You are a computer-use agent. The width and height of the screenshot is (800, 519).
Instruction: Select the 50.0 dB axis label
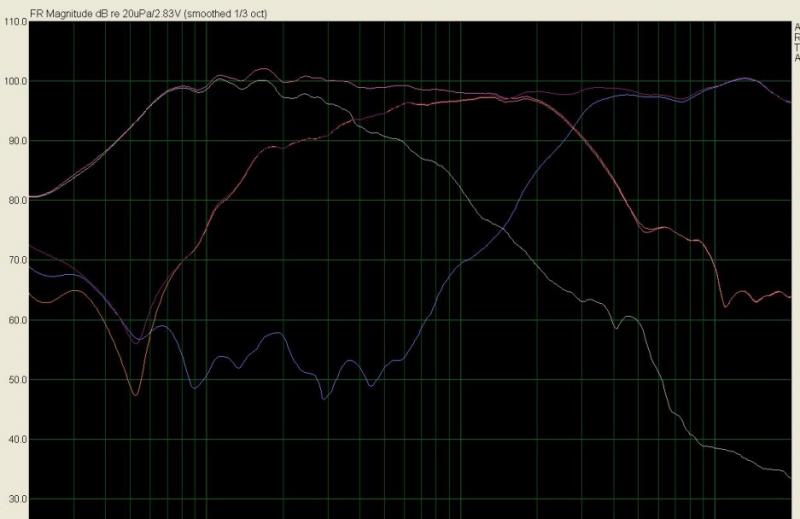[18, 380]
